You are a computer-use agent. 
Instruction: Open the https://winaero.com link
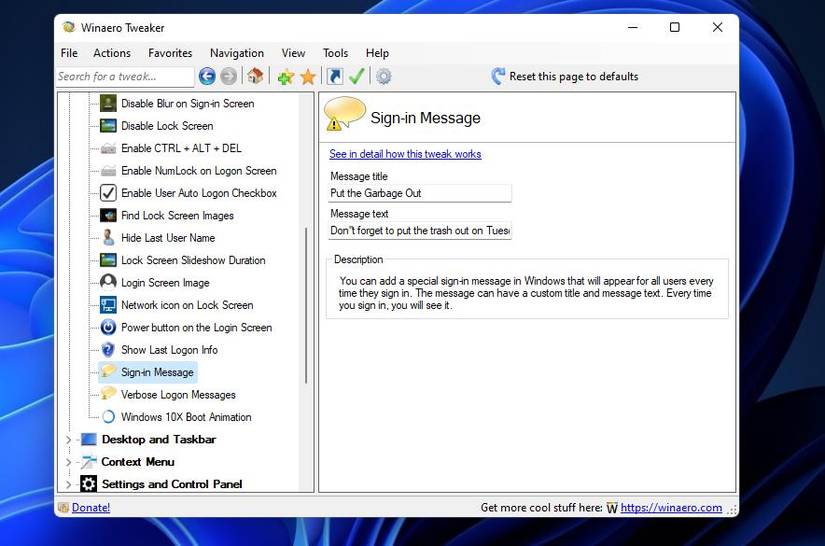pyautogui.click(x=671, y=508)
